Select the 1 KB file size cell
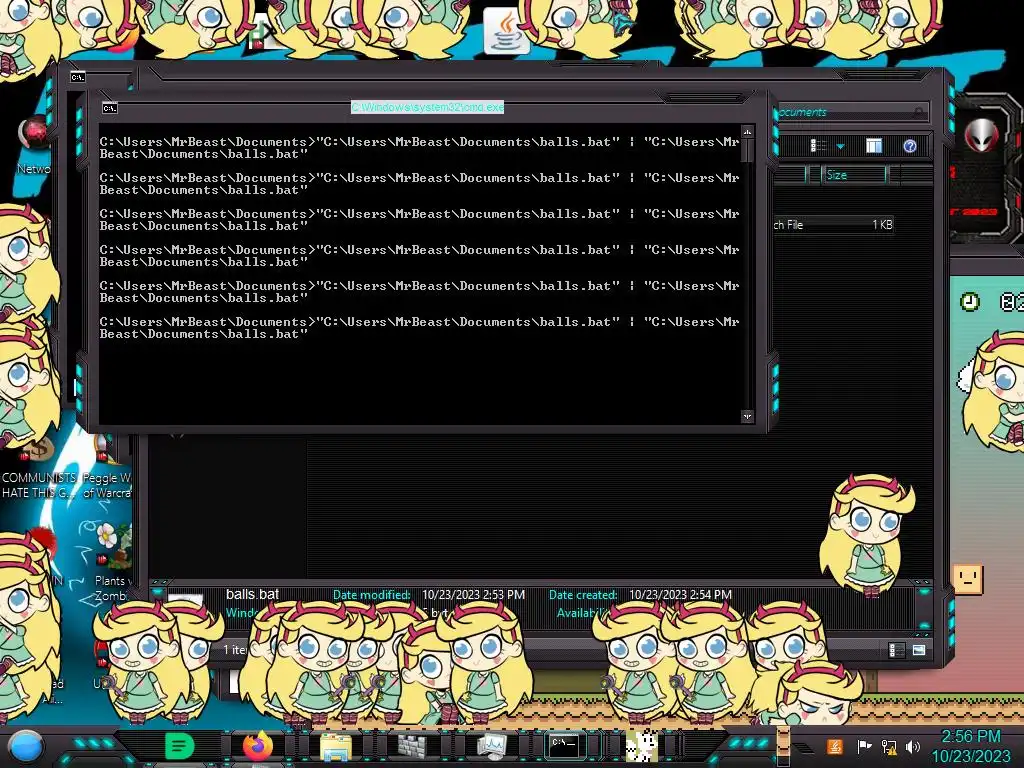 coord(882,225)
